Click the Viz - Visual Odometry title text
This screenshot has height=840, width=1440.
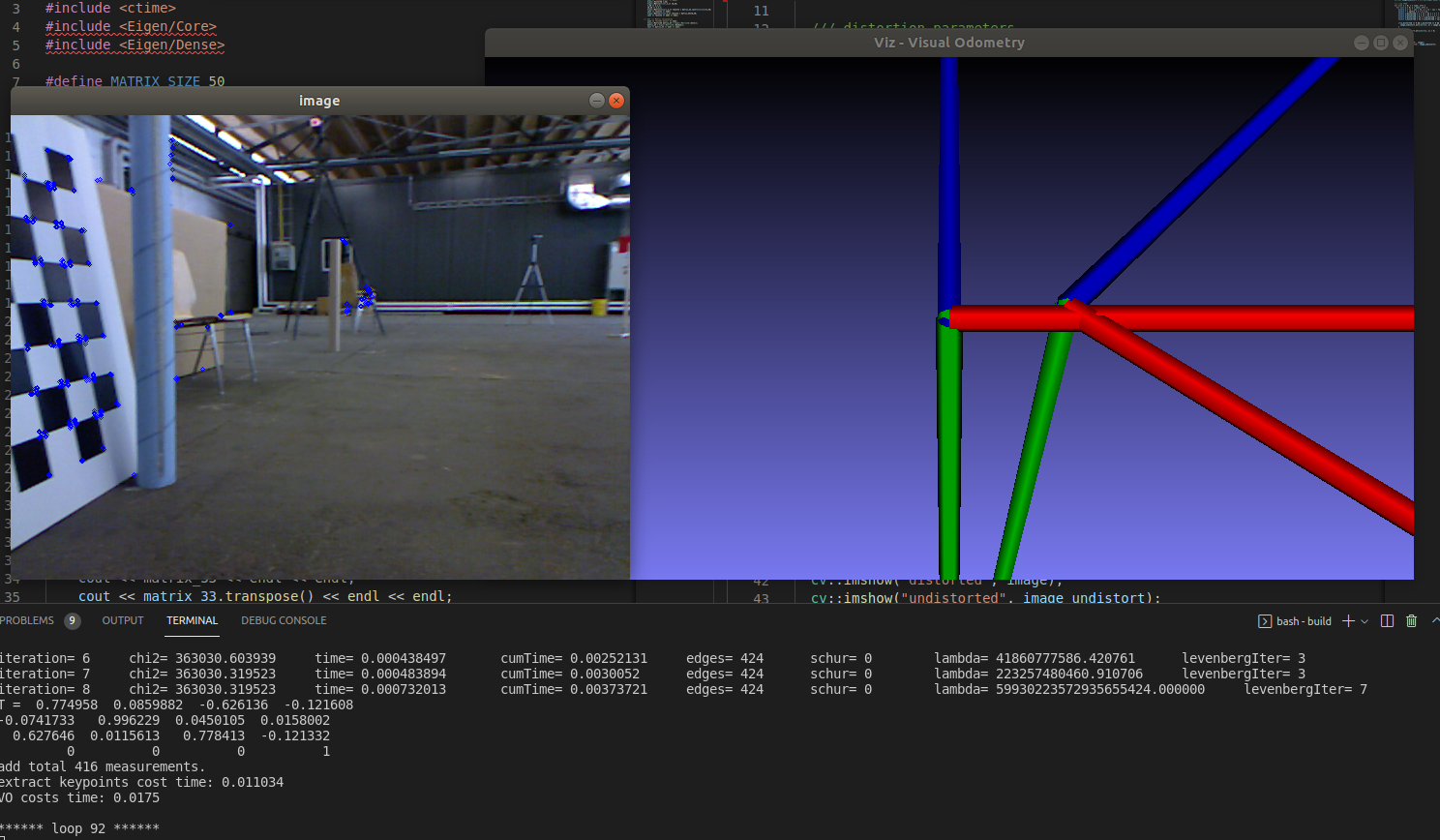tap(948, 43)
